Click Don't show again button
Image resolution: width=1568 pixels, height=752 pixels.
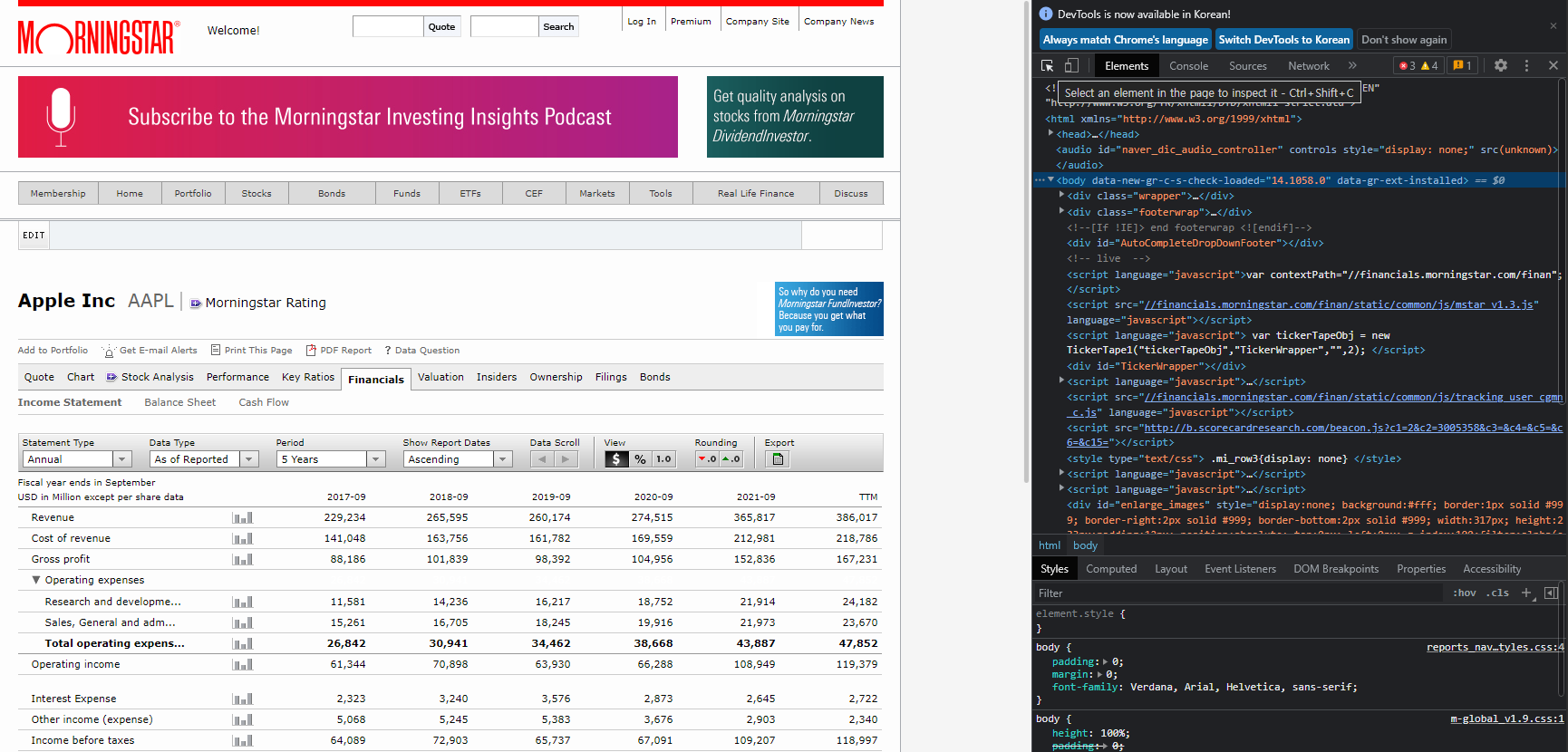(x=1403, y=40)
